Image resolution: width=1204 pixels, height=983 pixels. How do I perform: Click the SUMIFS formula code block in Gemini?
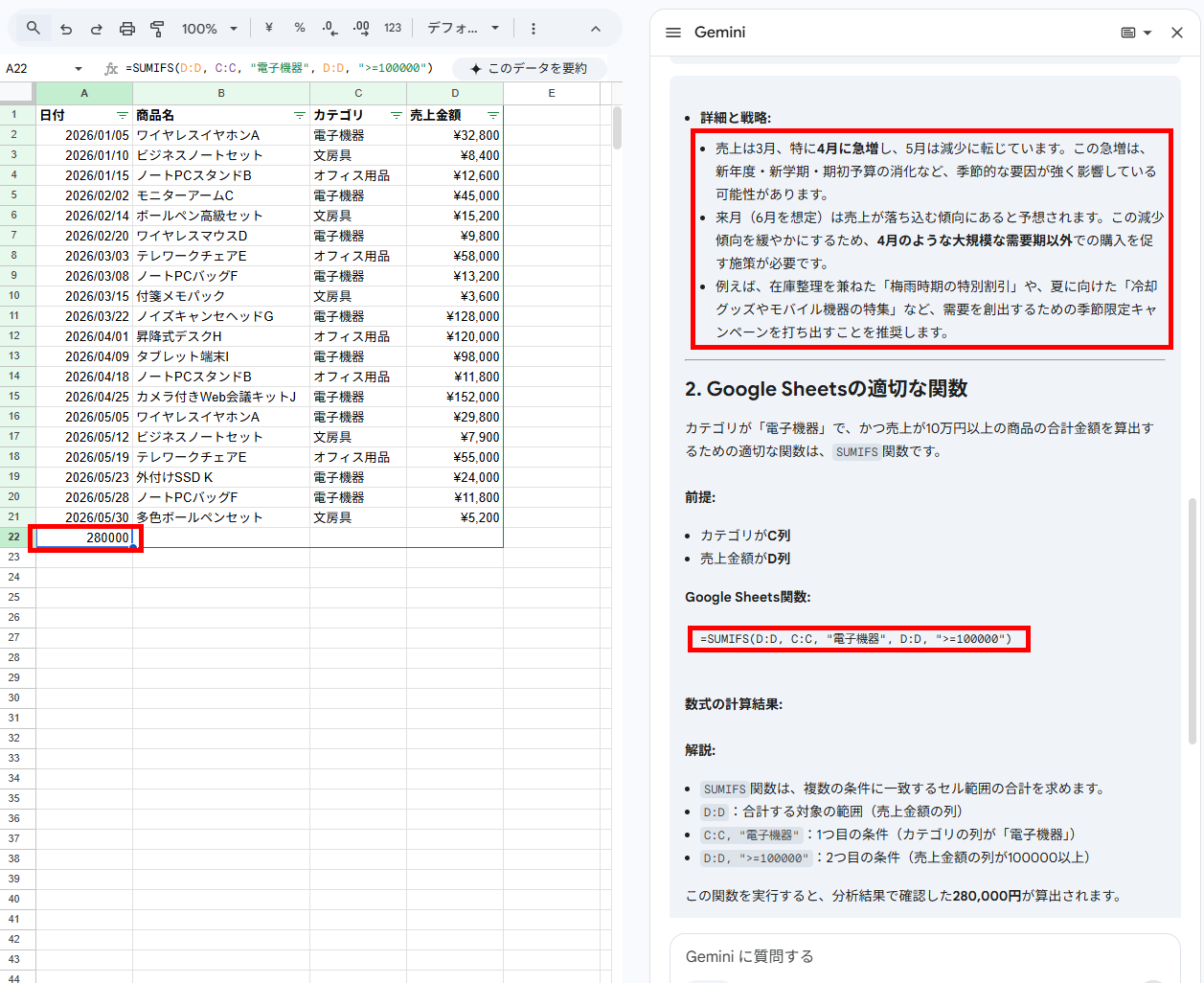point(858,639)
